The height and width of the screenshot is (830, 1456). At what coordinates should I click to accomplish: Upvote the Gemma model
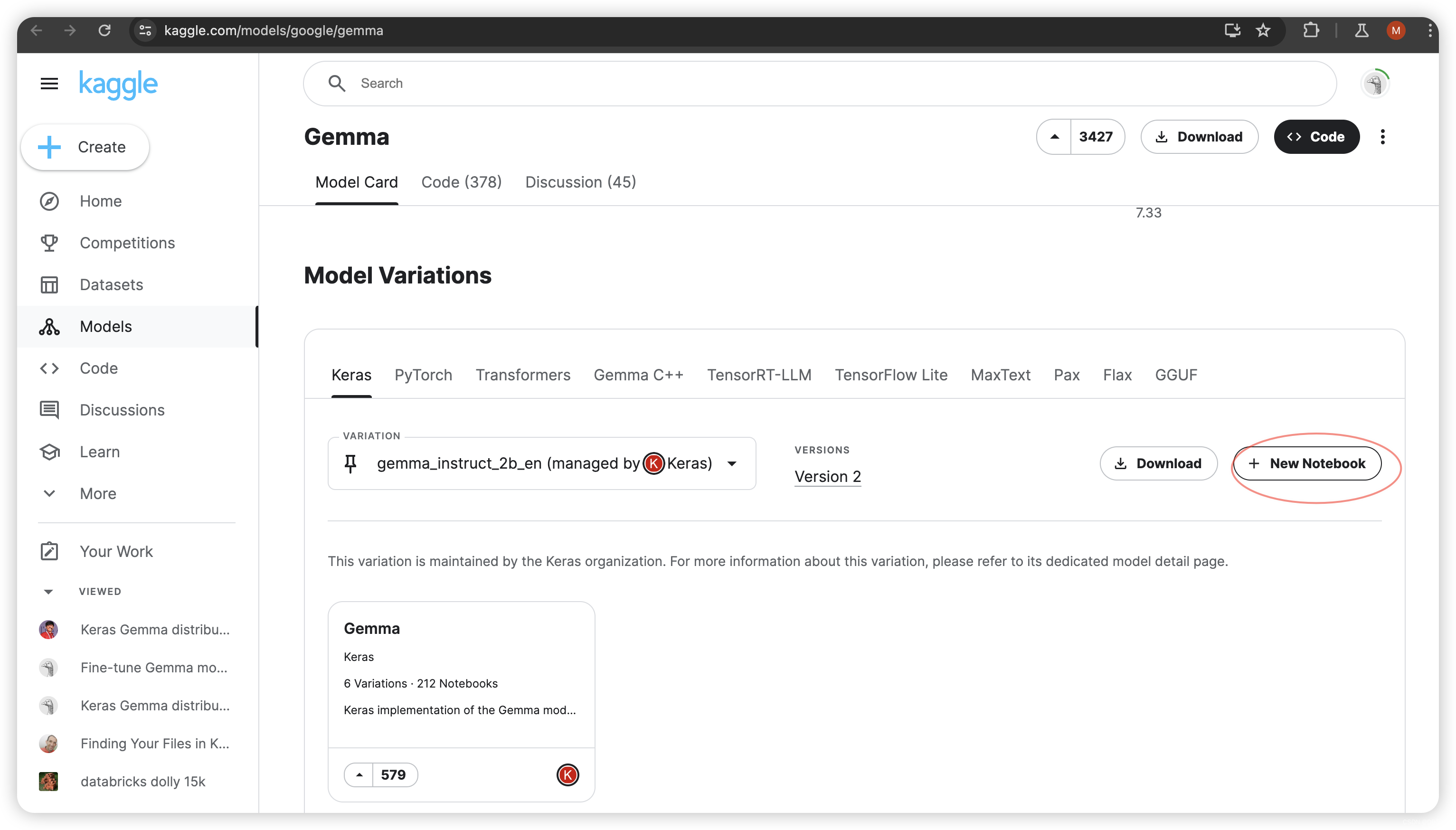(1054, 137)
